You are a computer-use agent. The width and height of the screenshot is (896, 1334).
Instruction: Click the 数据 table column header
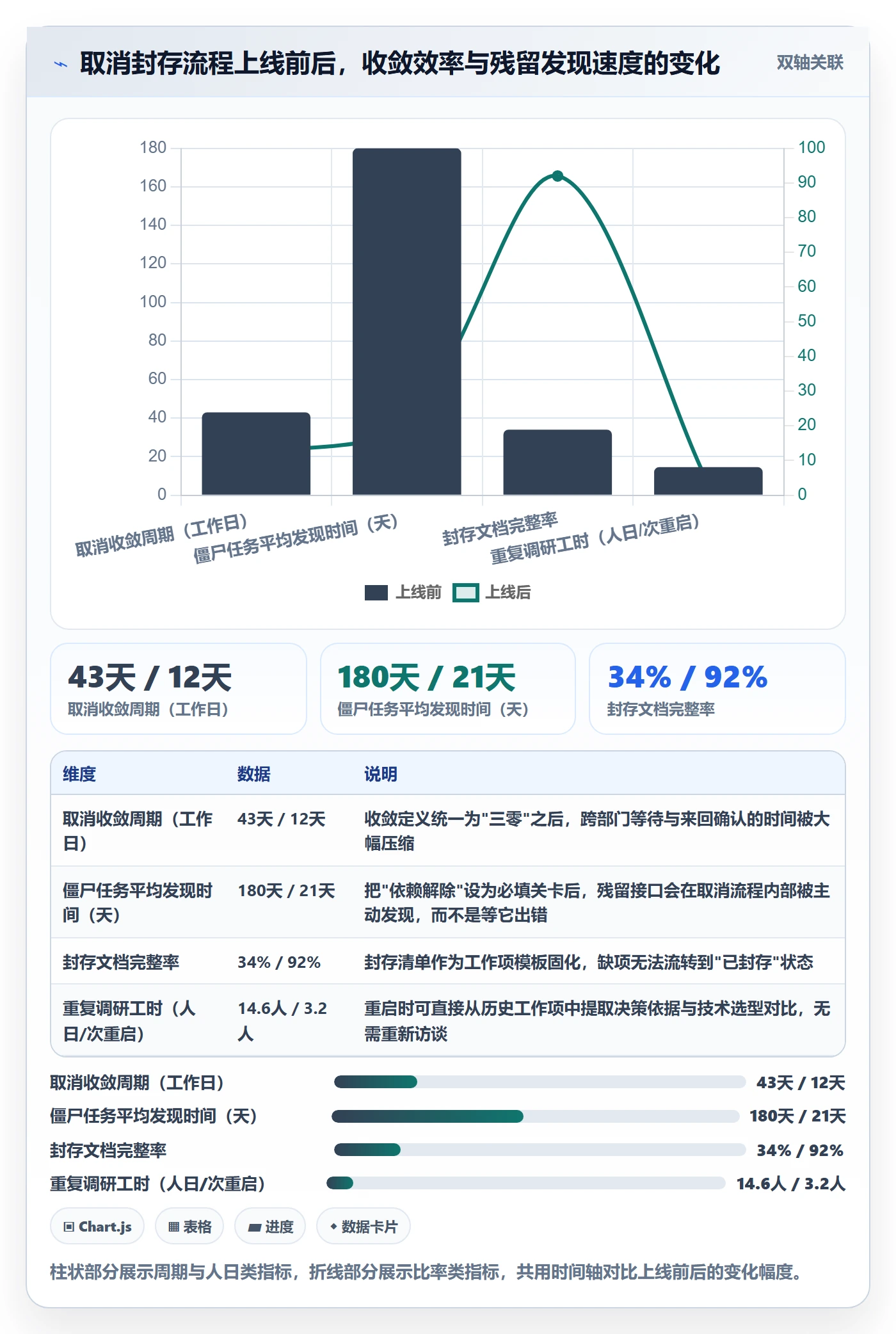[x=254, y=774]
